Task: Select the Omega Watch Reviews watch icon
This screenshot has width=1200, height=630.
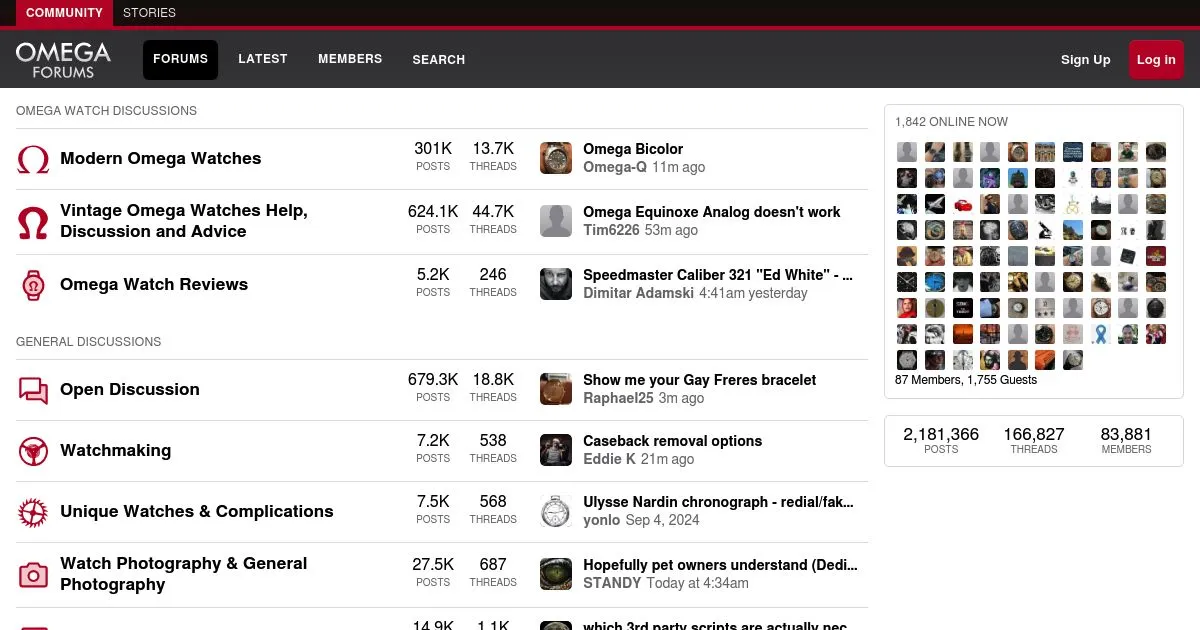Action: coord(33,285)
